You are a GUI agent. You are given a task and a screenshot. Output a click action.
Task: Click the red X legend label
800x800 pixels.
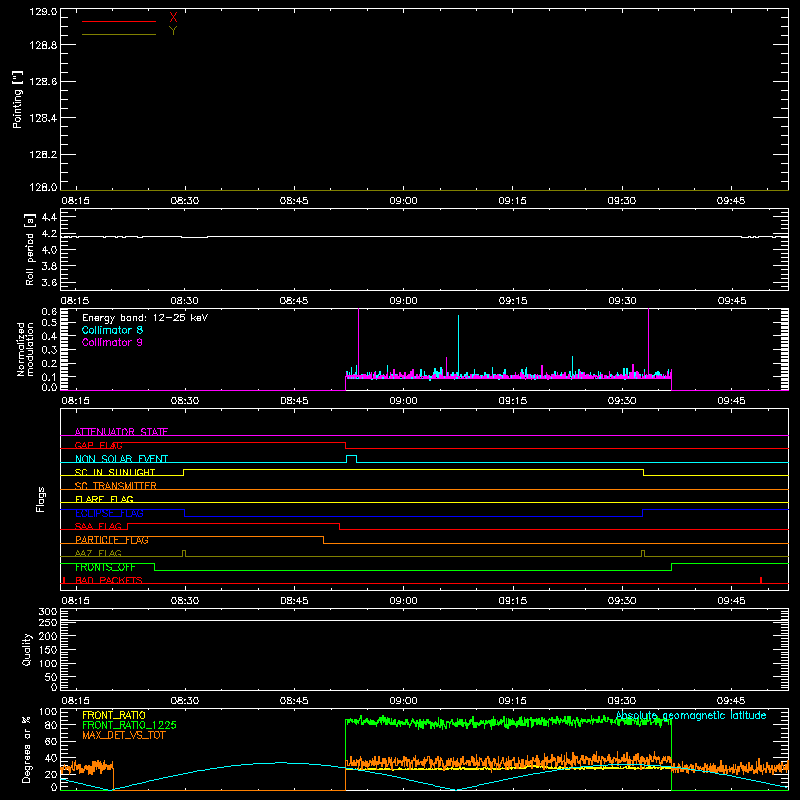coord(173,17)
